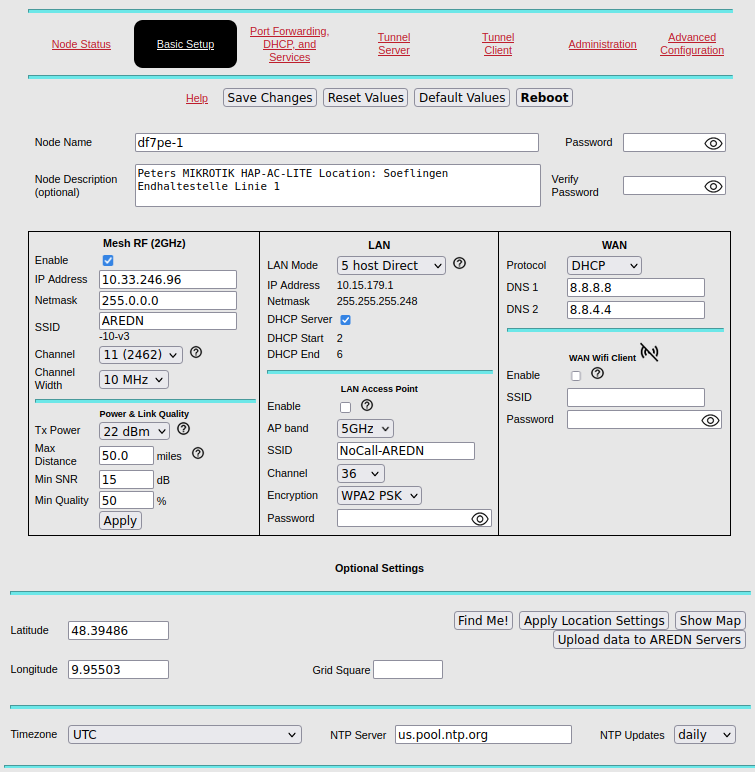The height and width of the screenshot is (772, 755).
Task: Open the WAN Protocol DHCP dropdown
Action: (604, 265)
